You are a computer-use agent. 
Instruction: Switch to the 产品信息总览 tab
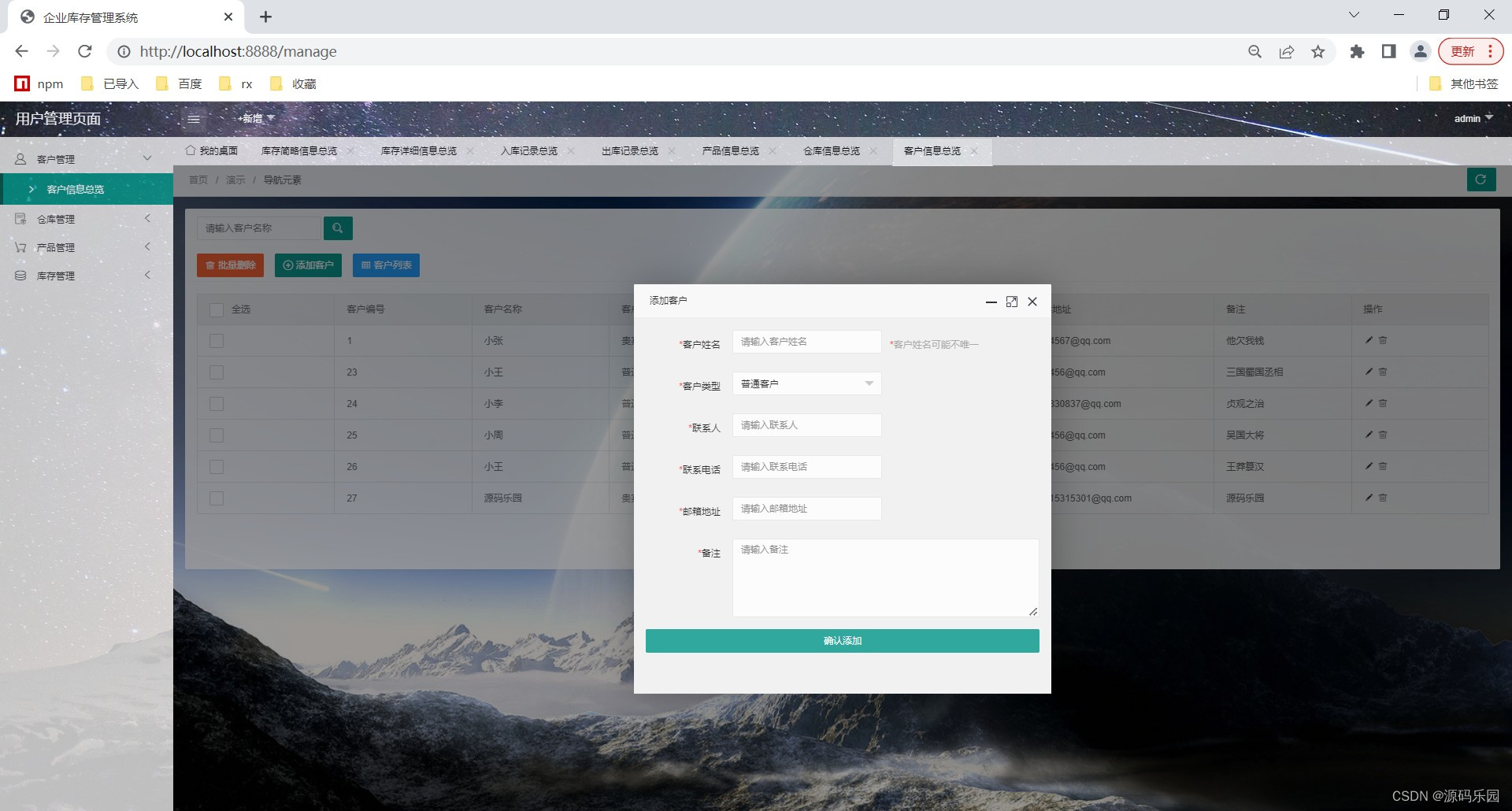728,150
